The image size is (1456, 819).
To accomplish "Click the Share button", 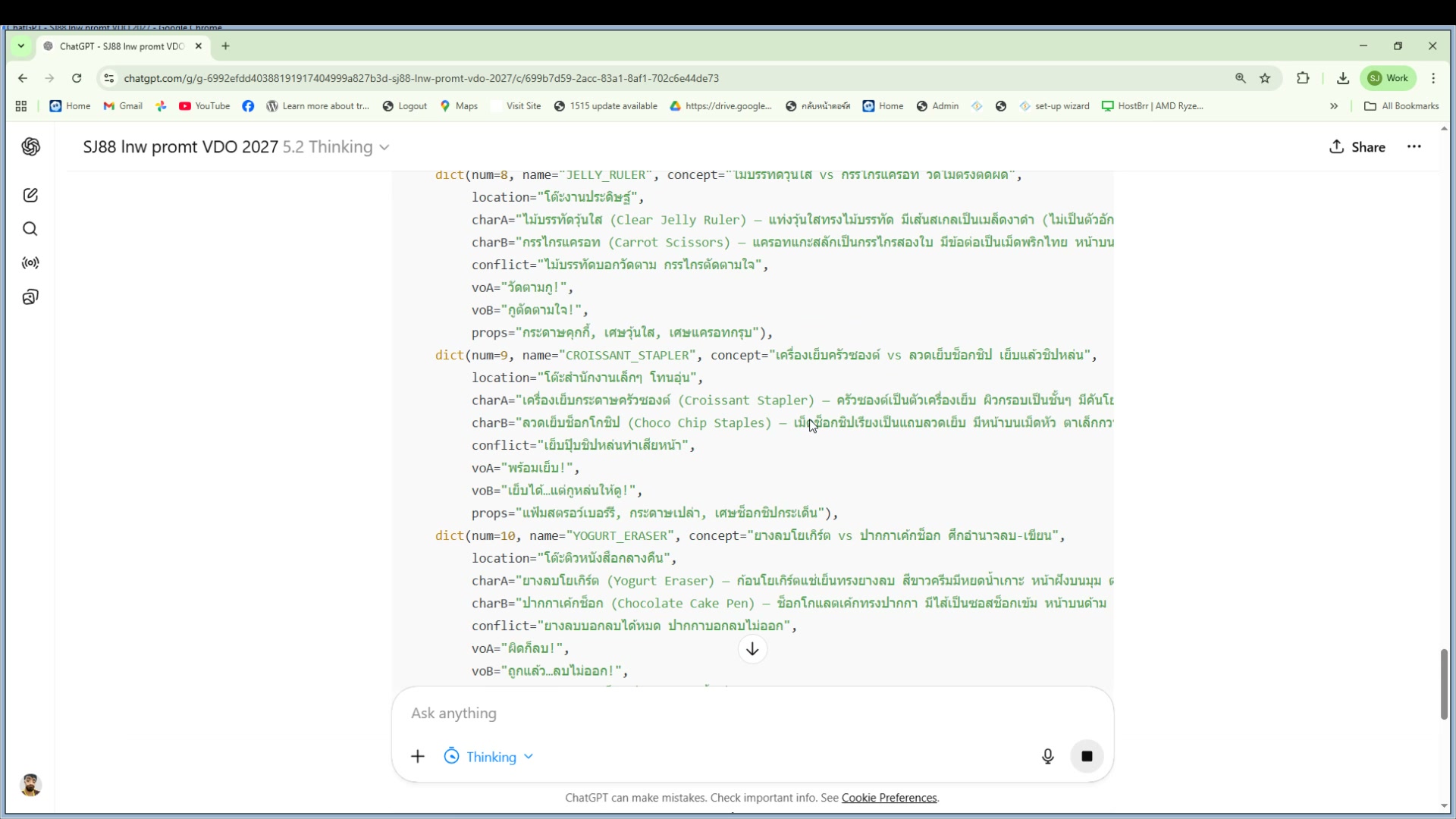I will (x=1357, y=147).
